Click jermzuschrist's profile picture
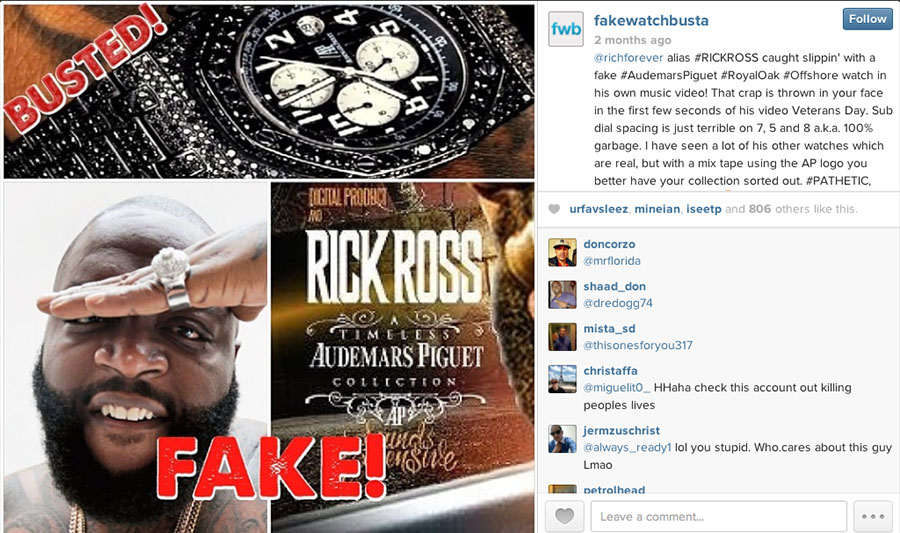 [x=562, y=439]
